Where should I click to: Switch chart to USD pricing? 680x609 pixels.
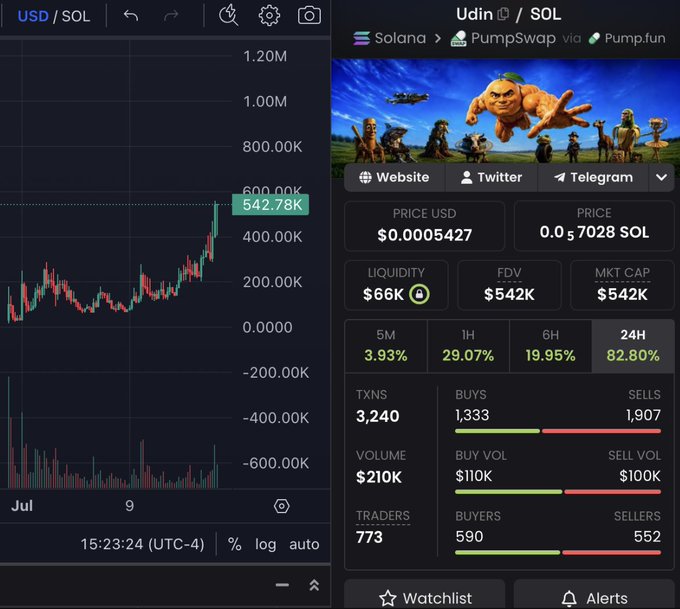(x=33, y=16)
